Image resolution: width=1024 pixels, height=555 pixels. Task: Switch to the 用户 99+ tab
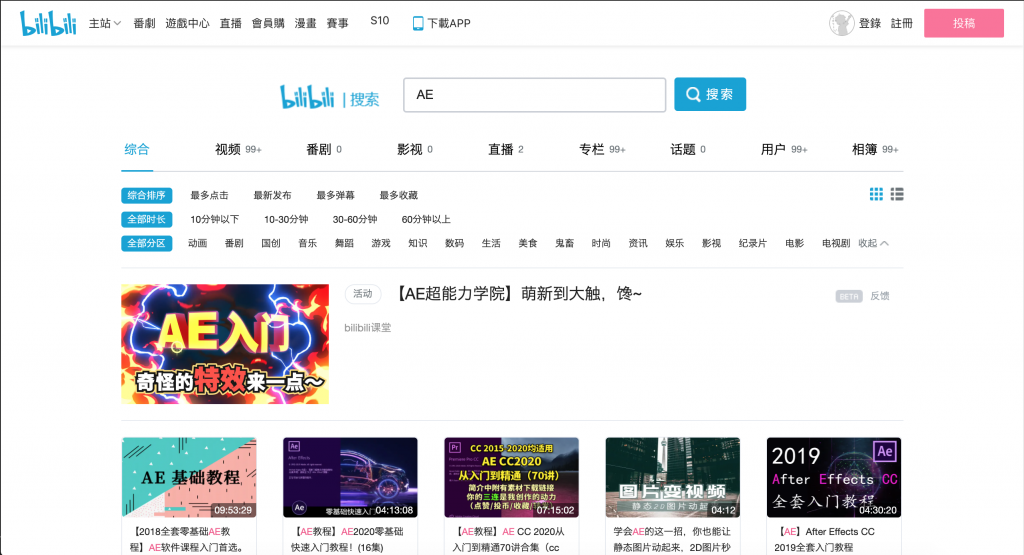point(784,150)
